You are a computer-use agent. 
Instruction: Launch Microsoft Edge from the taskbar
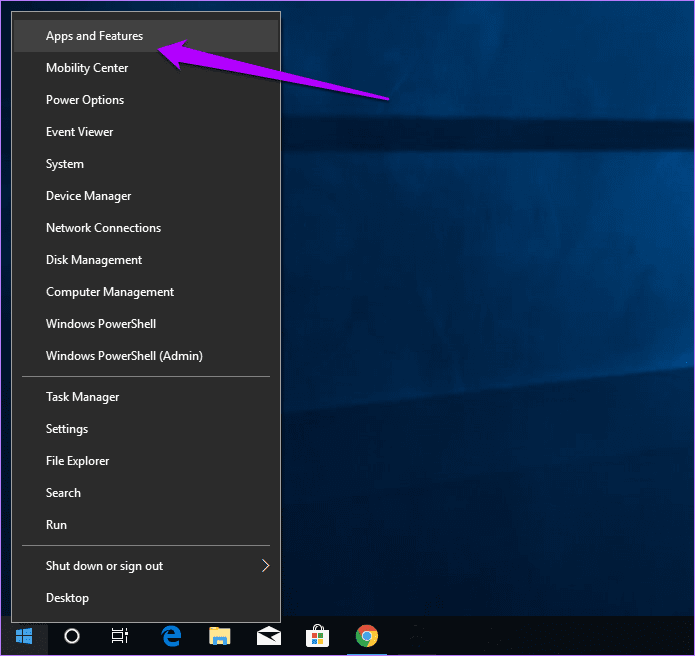171,636
